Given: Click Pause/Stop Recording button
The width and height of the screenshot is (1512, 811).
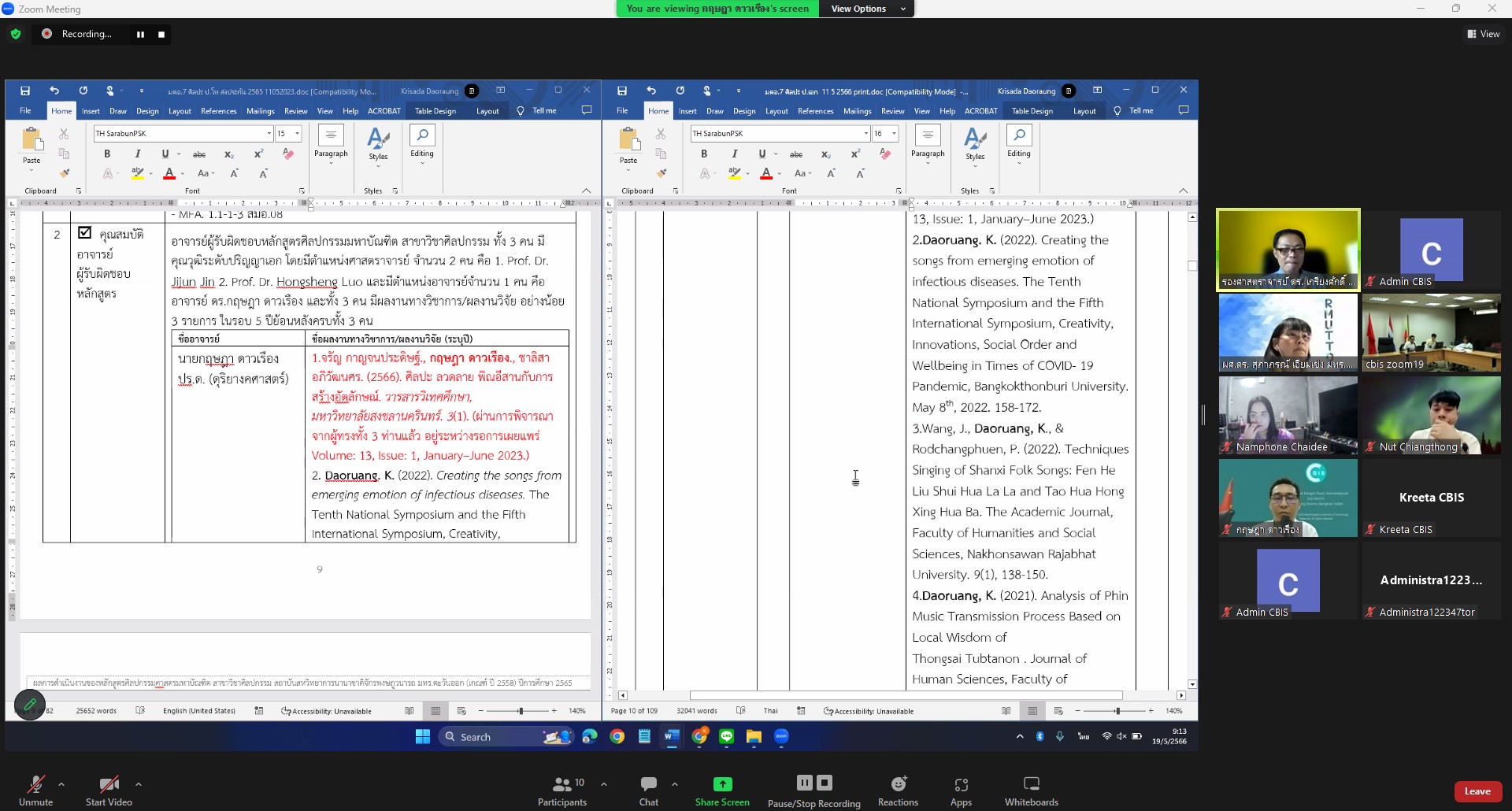Looking at the screenshot, I should (x=813, y=790).
